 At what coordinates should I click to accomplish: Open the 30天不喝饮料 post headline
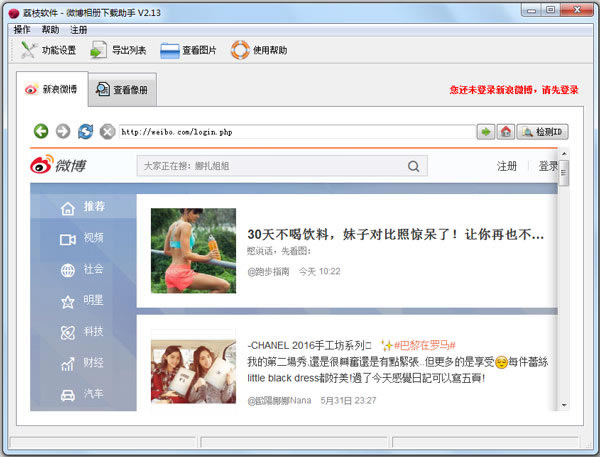pos(395,234)
